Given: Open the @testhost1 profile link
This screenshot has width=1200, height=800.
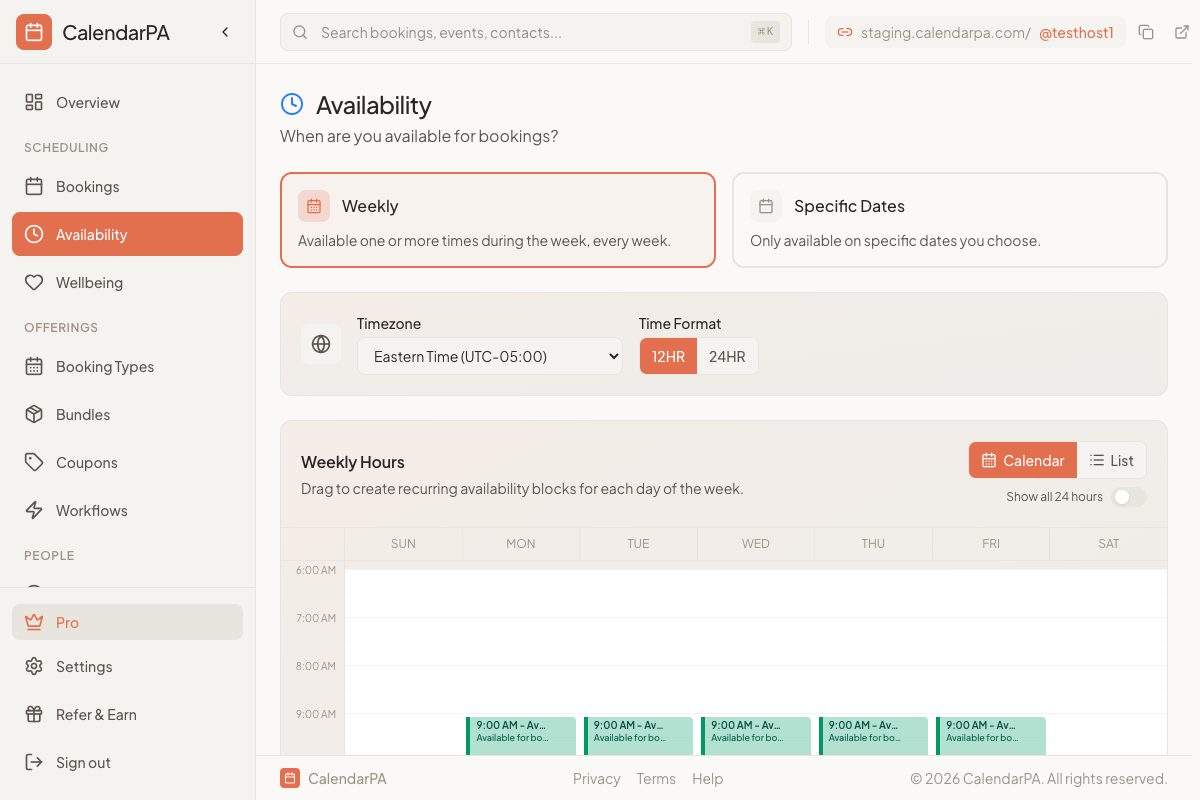Looking at the screenshot, I should pos(1078,31).
